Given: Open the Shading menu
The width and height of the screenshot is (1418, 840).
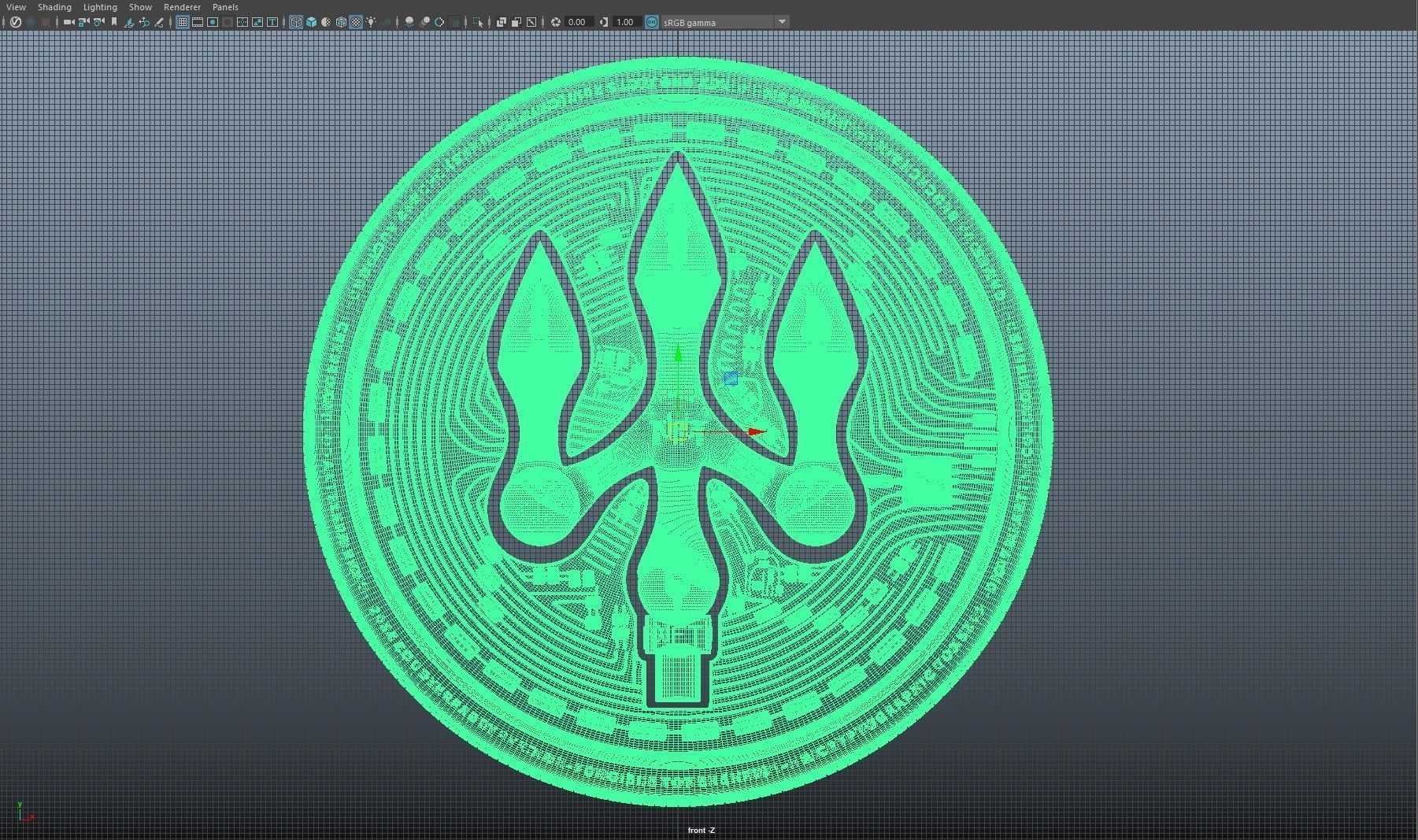Looking at the screenshot, I should [54, 7].
